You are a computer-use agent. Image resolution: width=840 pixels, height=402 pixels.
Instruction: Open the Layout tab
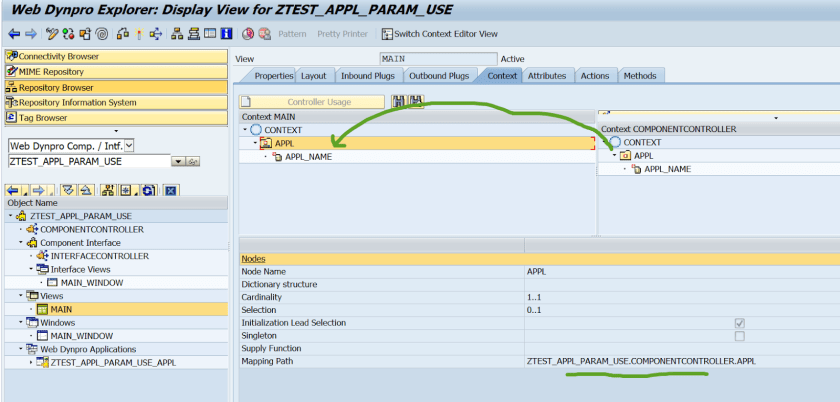[313, 76]
